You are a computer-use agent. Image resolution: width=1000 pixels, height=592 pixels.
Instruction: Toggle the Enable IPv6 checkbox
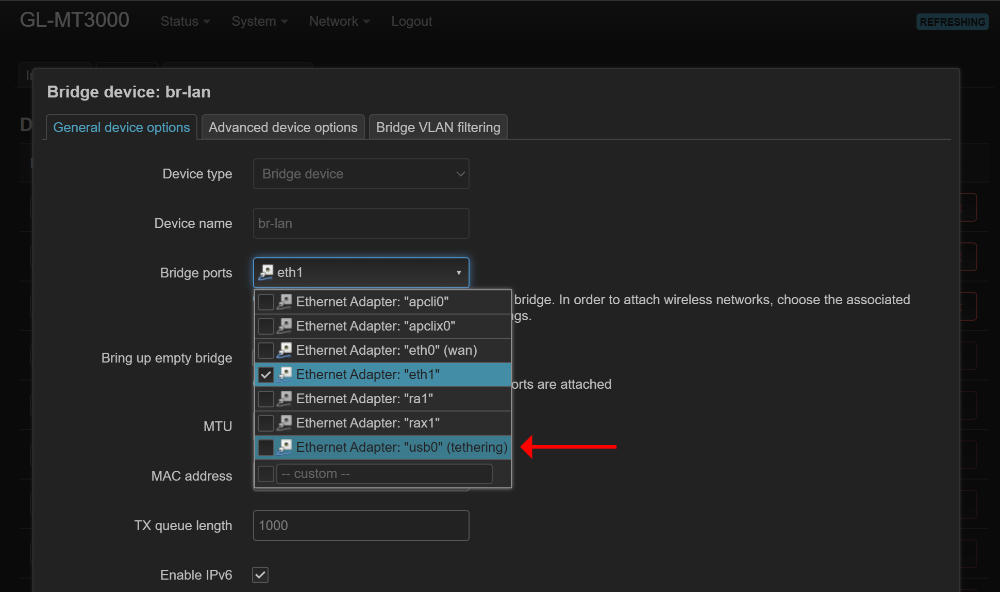coord(260,575)
